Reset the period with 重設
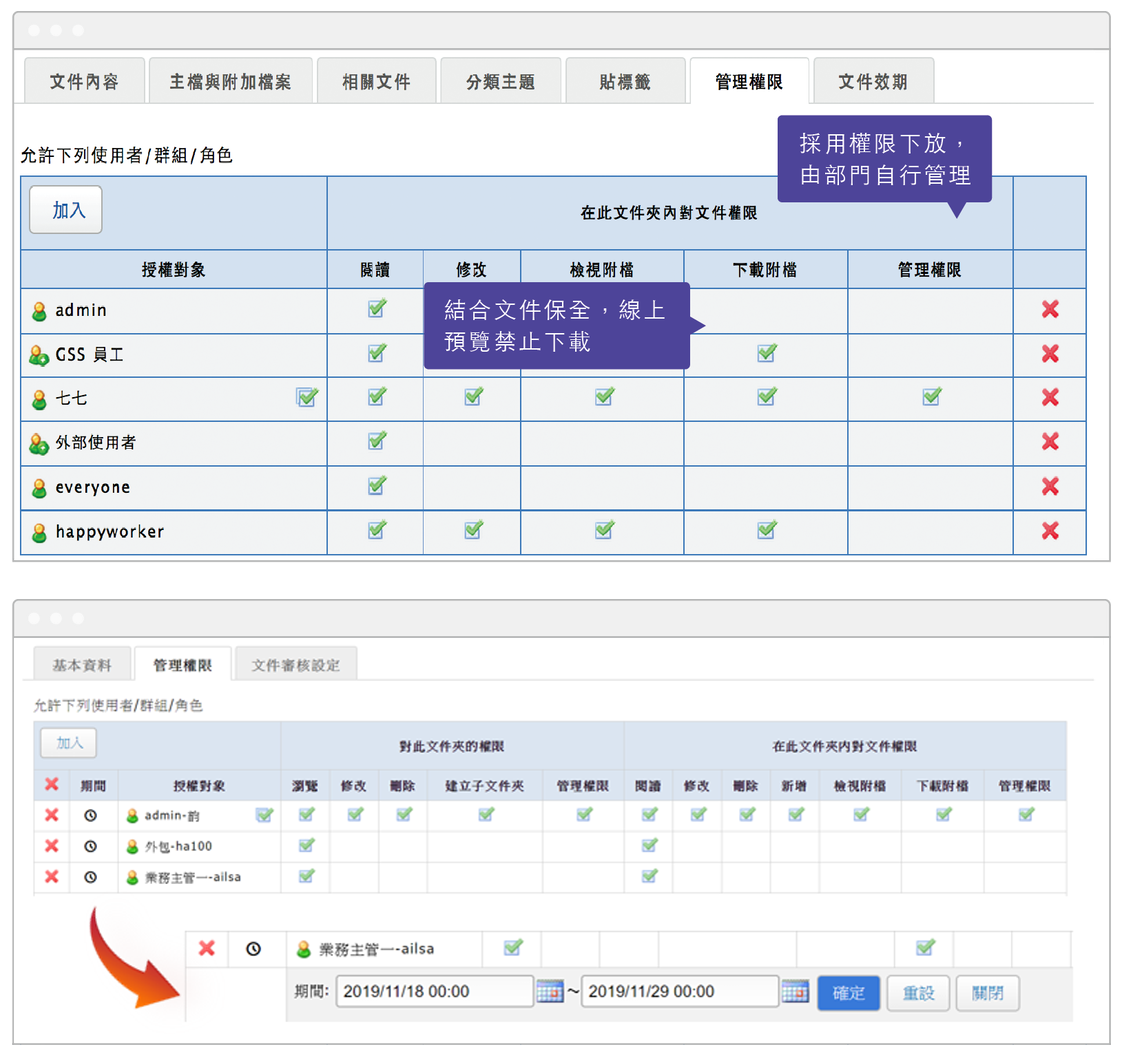1123x1062 pixels. coord(918,993)
